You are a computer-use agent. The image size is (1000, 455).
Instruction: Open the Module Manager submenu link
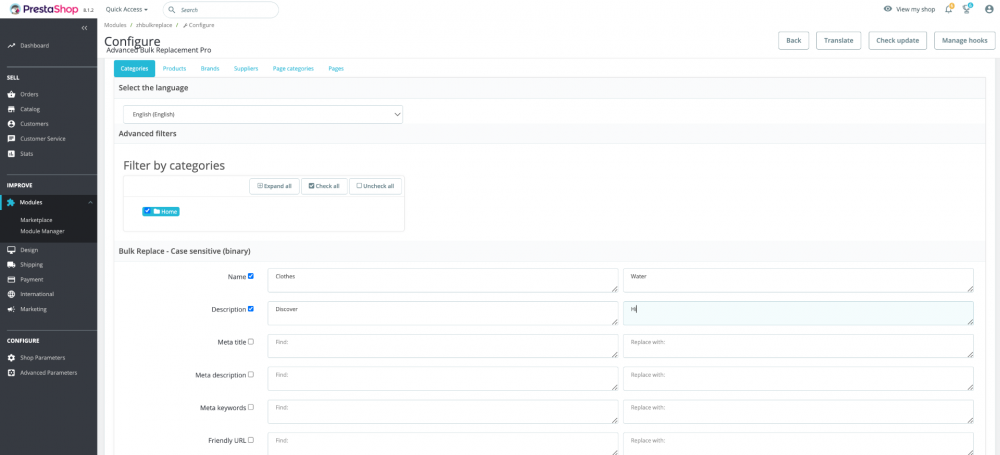[42, 231]
